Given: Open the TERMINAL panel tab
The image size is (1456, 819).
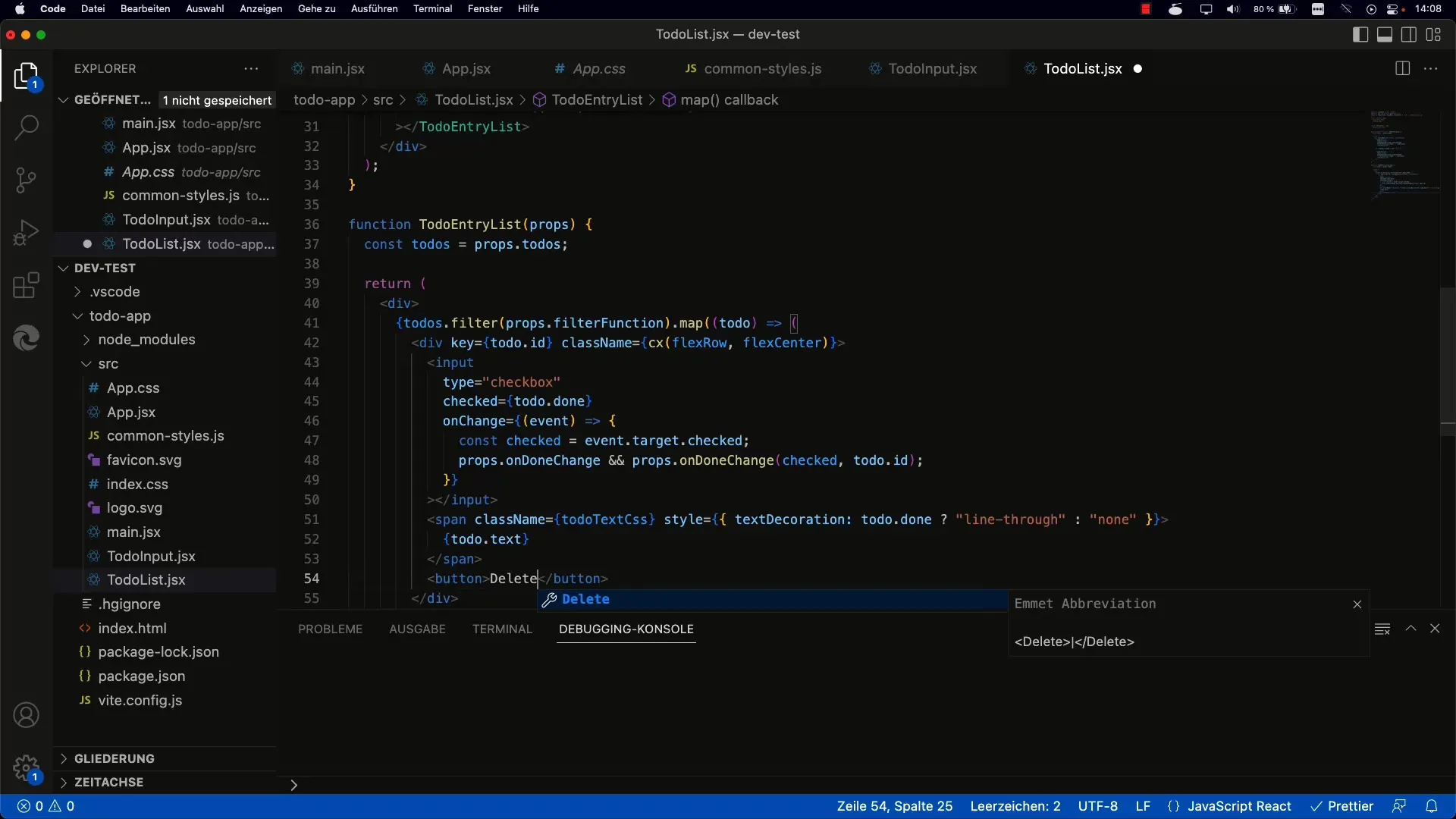Looking at the screenshot, I should coord(502,629).
